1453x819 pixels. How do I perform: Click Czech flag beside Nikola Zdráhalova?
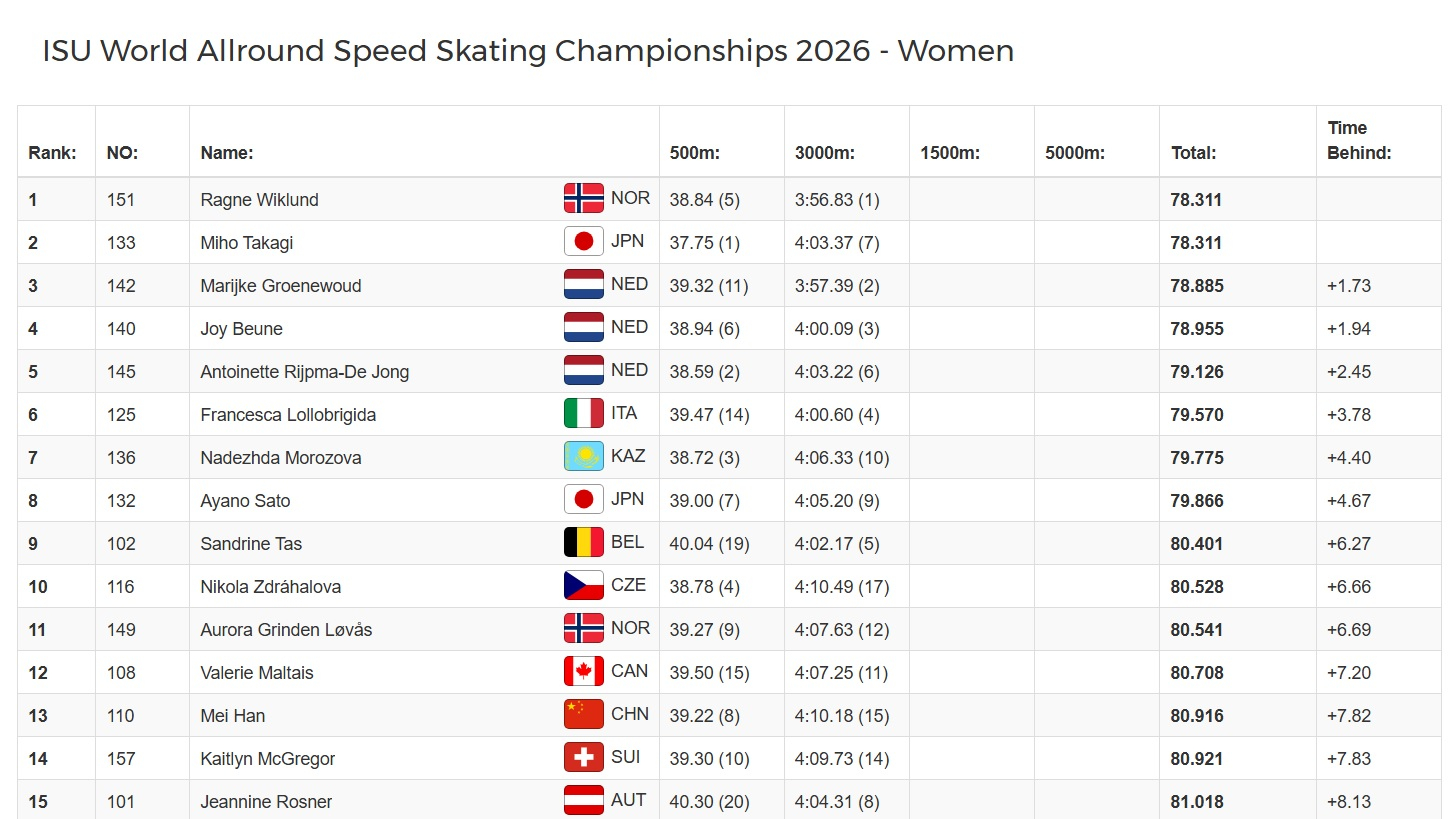(584, 585)
